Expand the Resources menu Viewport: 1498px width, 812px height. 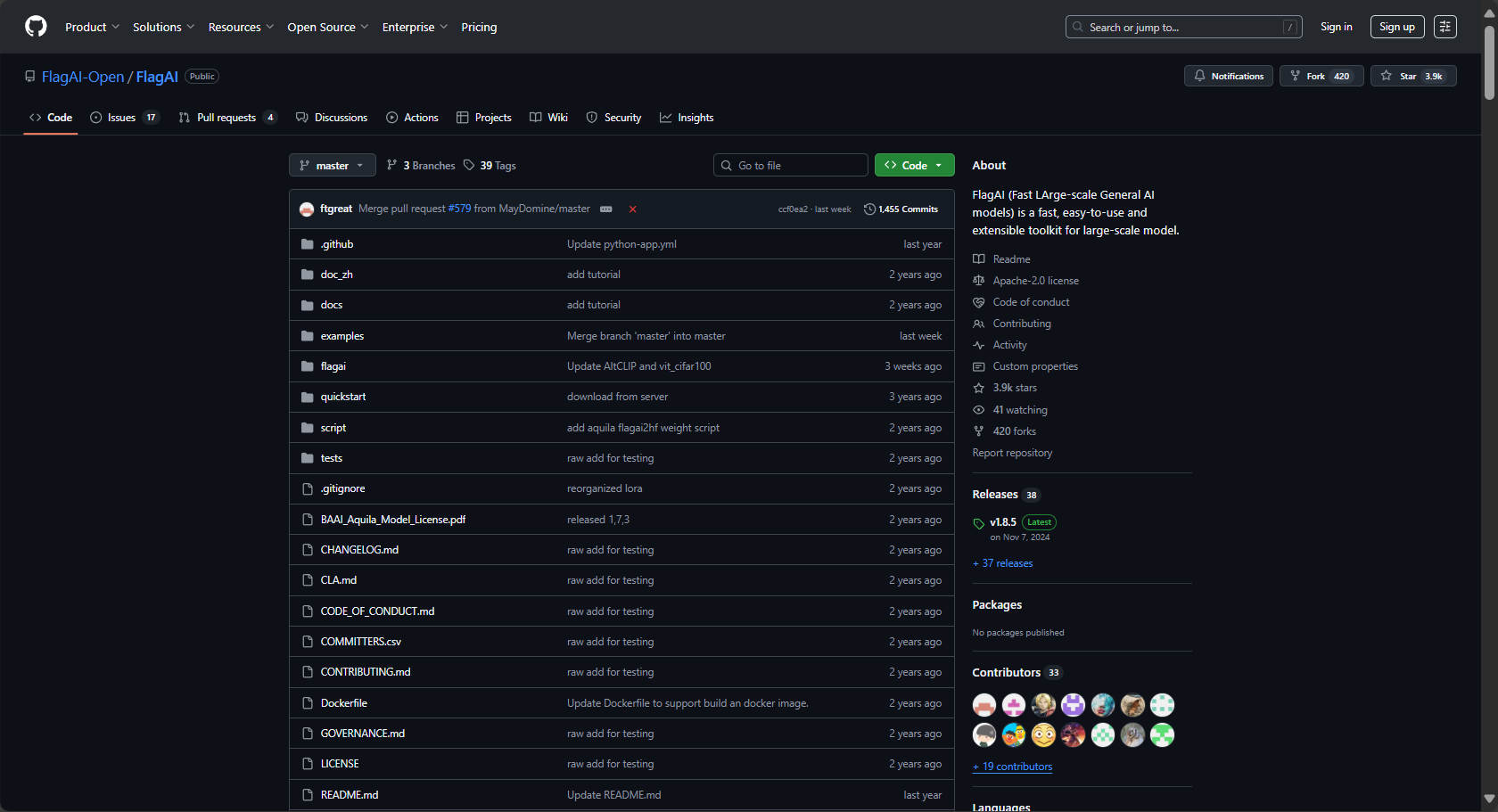pyautogui.click(x=241, y=27)
